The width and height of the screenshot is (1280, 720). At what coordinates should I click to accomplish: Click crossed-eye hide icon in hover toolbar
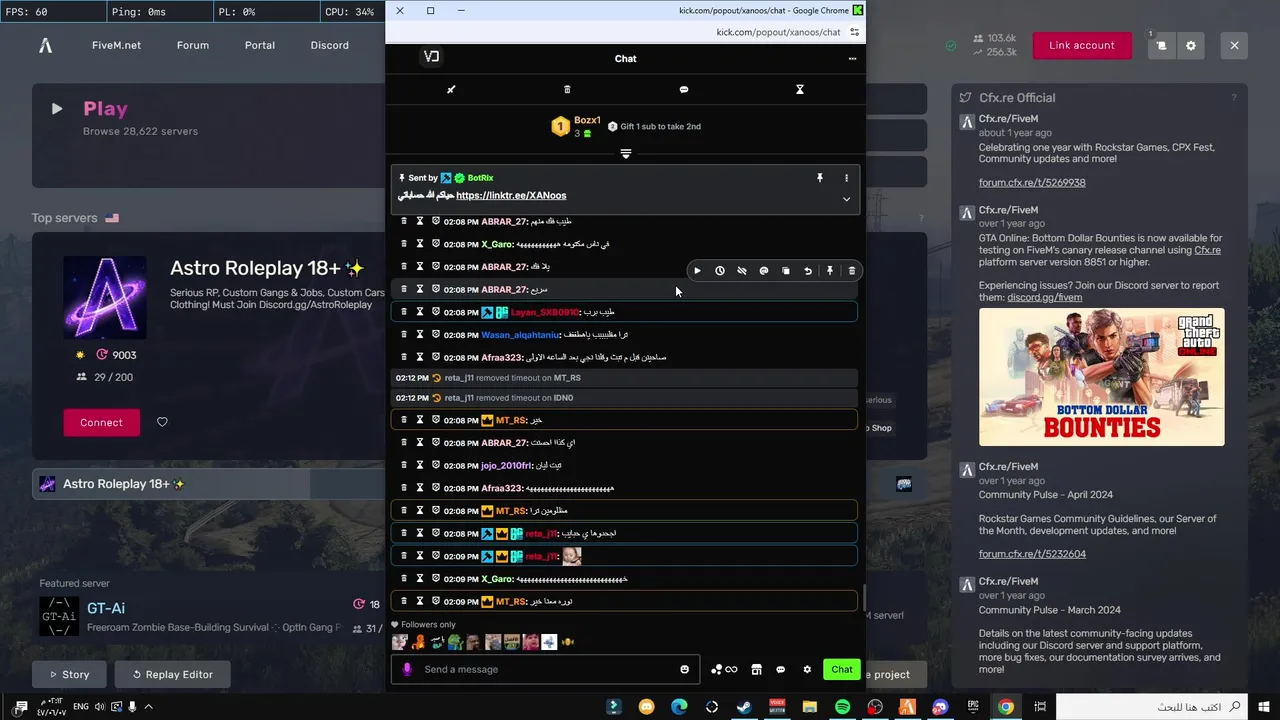pos(741,271)
